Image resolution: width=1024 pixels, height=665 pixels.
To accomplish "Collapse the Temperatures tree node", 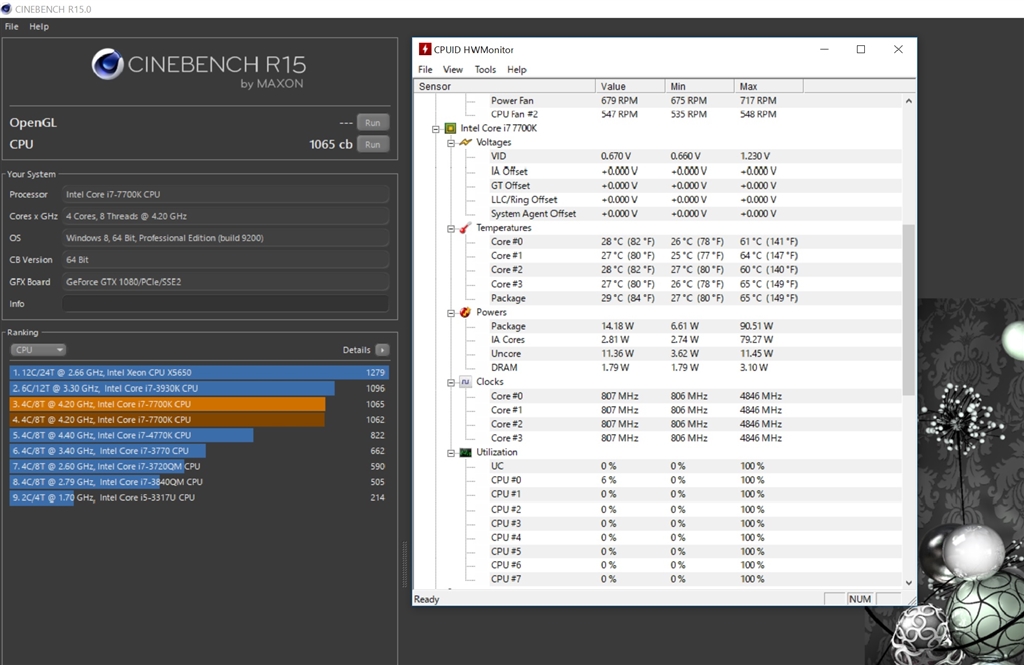I will click(451, 229).
